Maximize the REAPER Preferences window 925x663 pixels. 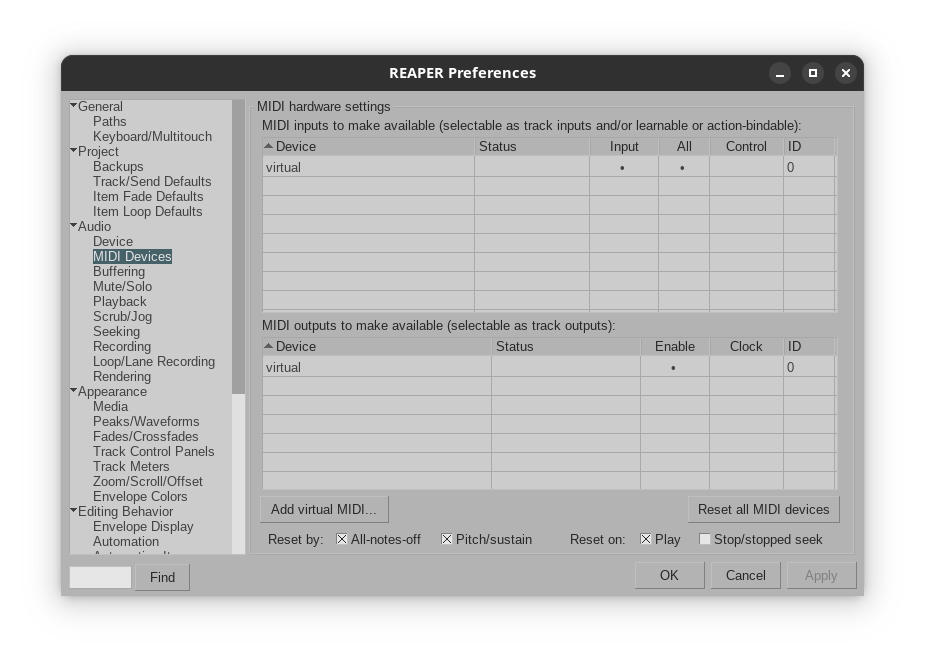click(x=813, y=73)
